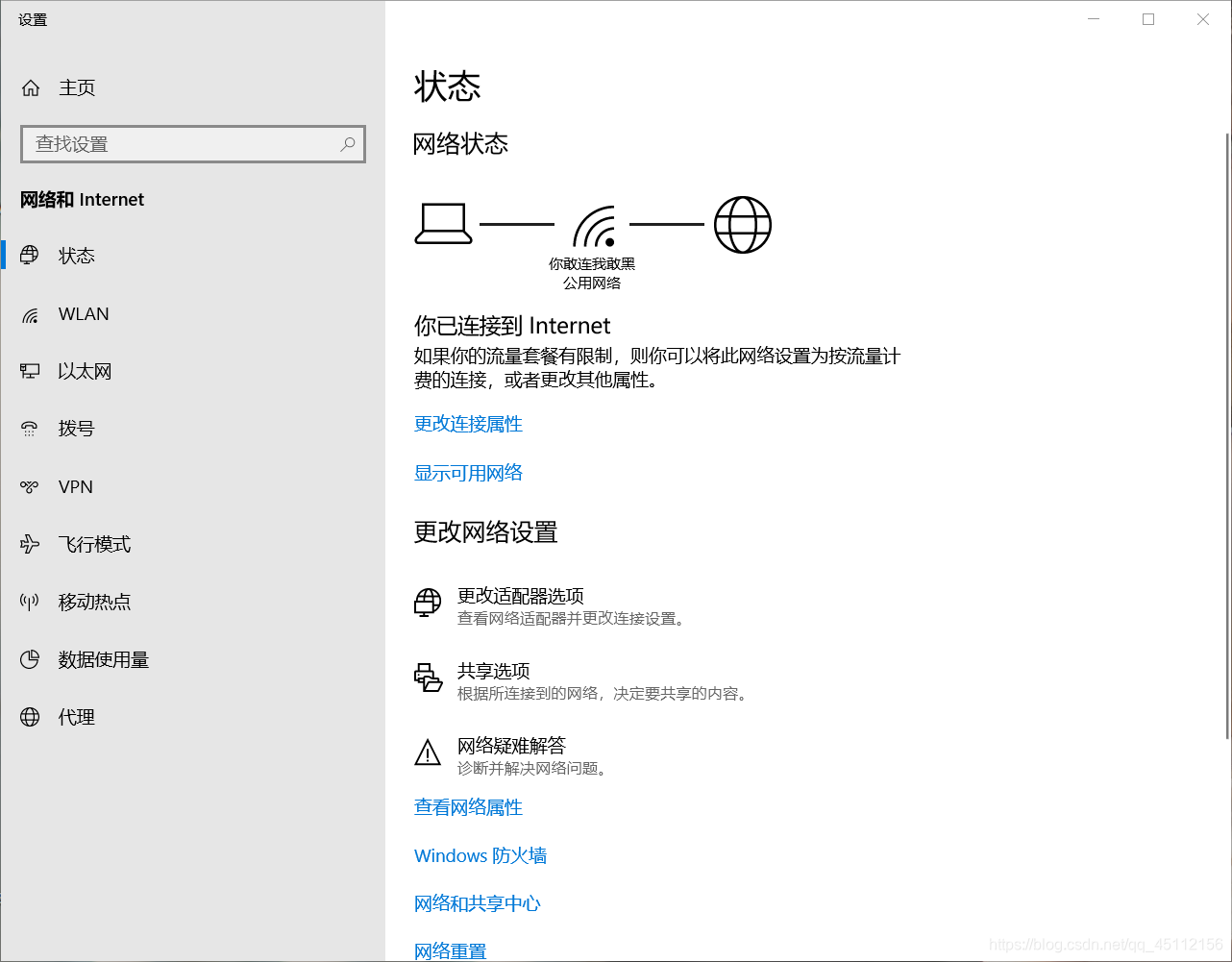Click the 网络状态 heading
The height and width of the screenshot is (962, 1232).
click(x=460, y=144)
